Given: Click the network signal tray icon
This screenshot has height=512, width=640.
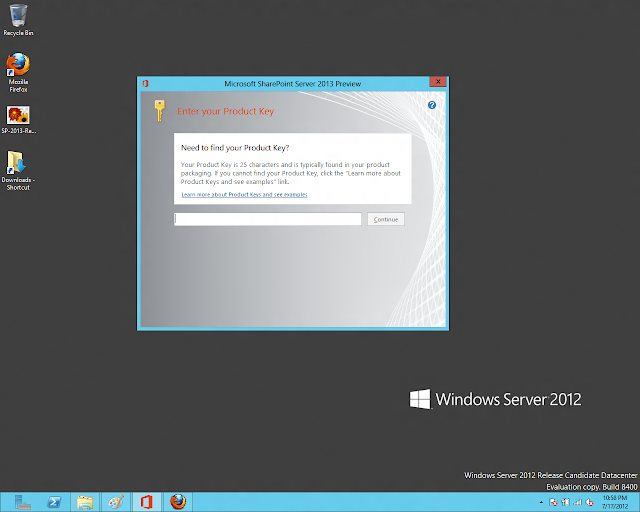Looking at the screenshot, I should point(578,502).
